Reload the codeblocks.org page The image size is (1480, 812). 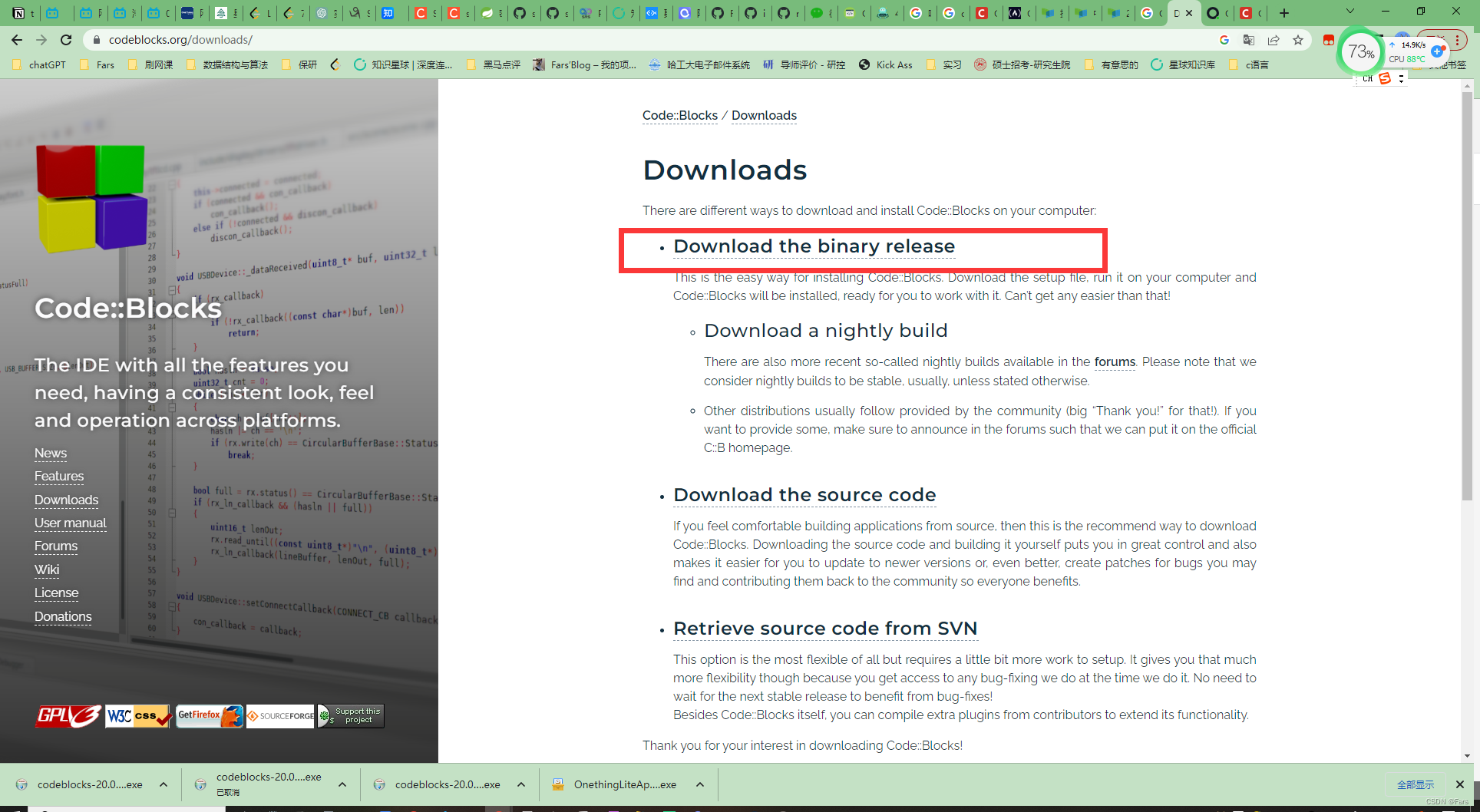tap(66, 40)
